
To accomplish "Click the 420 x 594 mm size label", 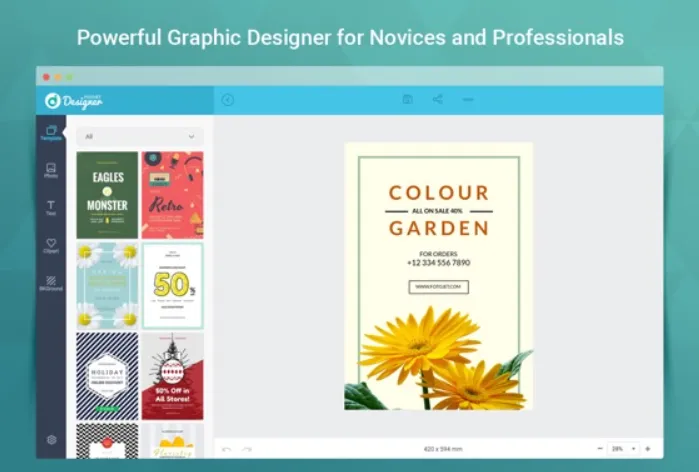I will tap(443, 449).
